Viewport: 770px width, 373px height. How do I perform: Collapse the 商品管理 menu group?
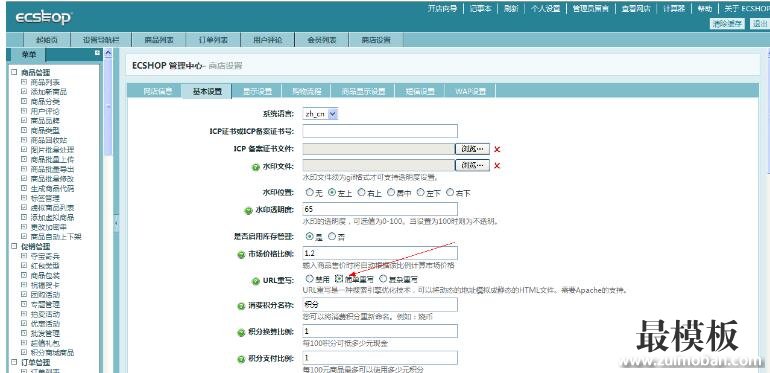[x=14, y=72]
